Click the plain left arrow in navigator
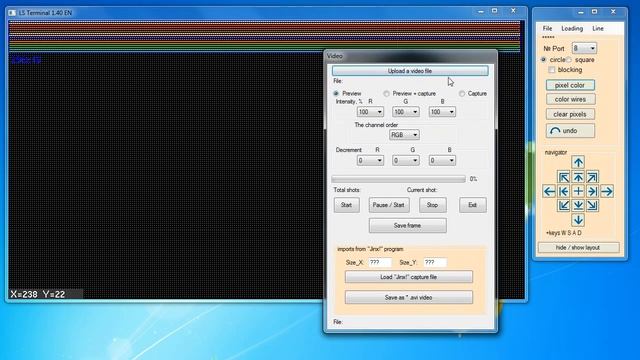The image size is (640, 360). [x=549, y=191]
